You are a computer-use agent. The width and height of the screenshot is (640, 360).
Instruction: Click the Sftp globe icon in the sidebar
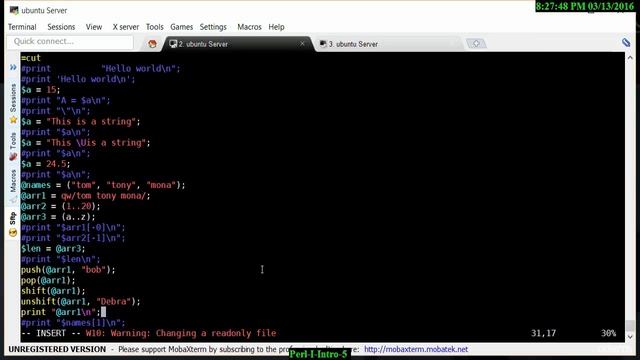(x=13, y=233)
